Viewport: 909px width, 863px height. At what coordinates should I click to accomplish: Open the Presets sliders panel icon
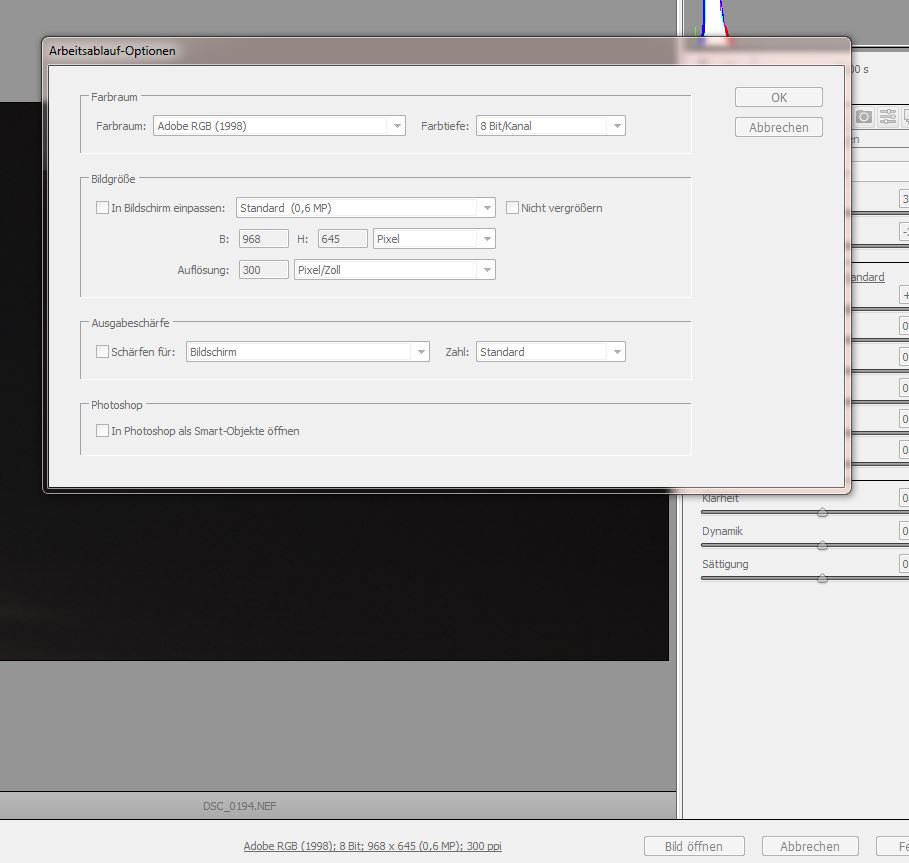pos(888,117)
